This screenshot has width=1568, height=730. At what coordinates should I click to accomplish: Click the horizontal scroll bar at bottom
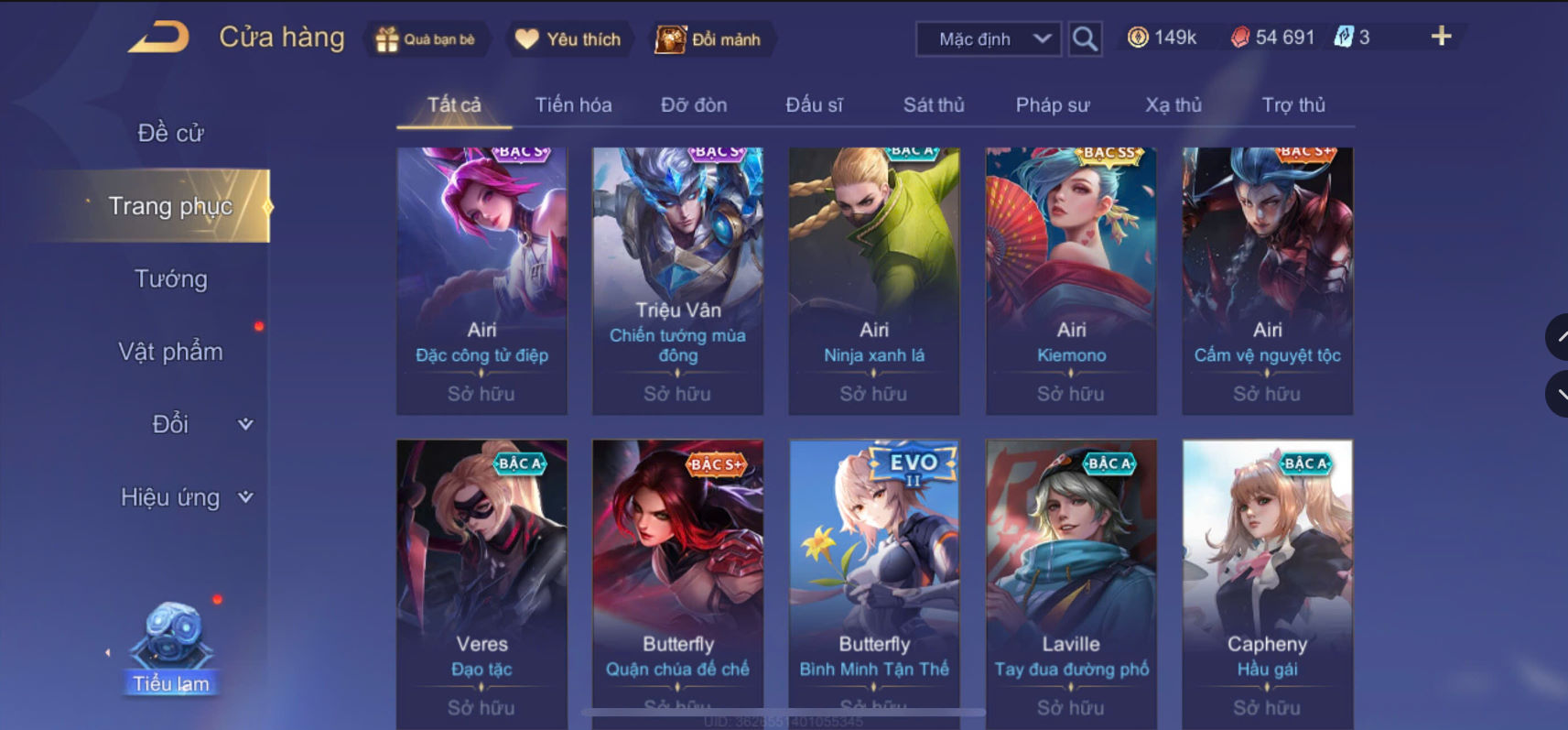[x=783, y=712]
